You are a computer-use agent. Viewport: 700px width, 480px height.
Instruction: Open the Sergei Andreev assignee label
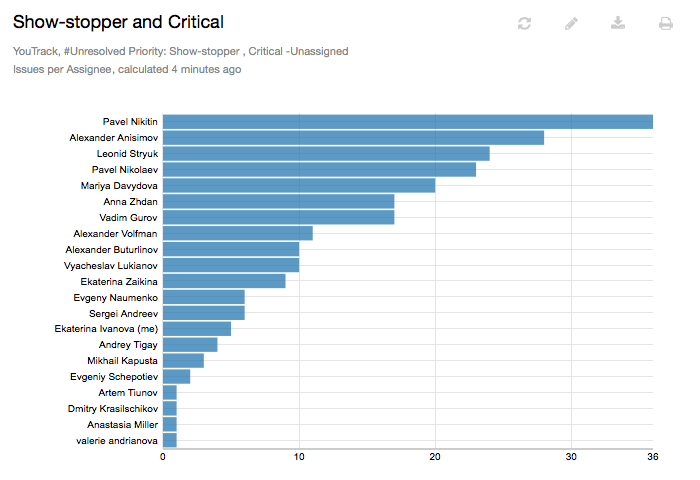coord(123,313)
